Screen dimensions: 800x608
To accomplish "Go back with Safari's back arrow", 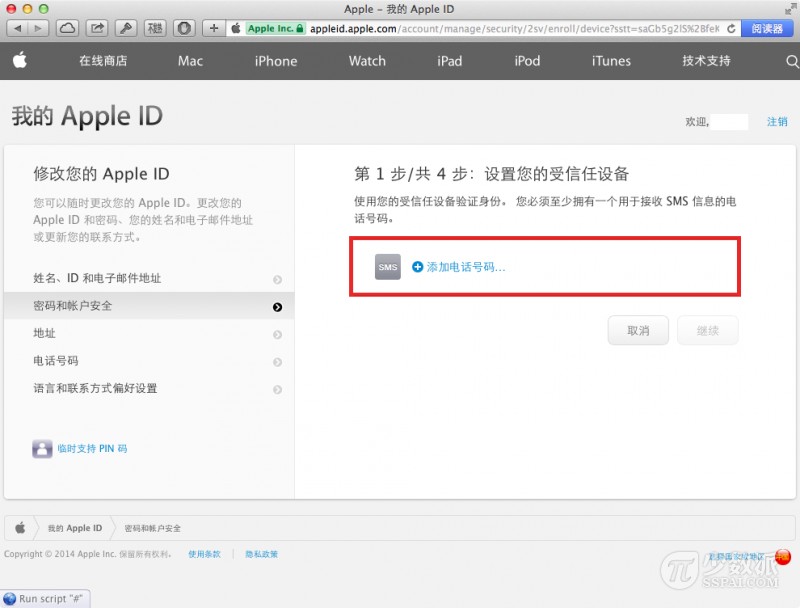I will point(17,29).
